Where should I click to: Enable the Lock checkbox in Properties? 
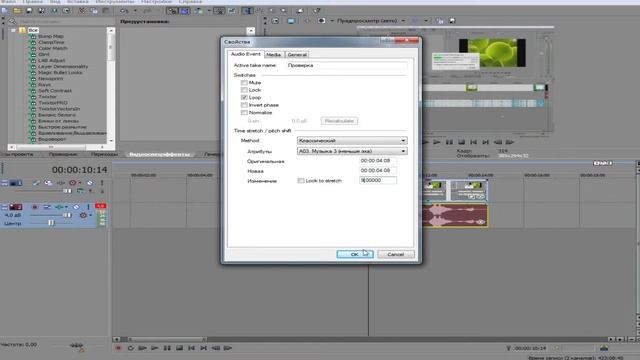pos(244,90)
